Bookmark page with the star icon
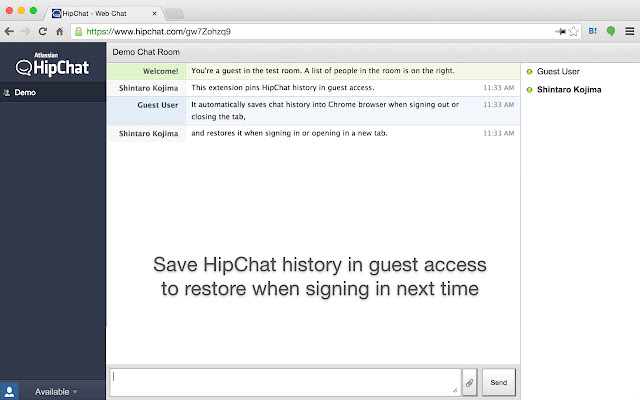Screen dimensions: 640x400 (x=573, y=31)
